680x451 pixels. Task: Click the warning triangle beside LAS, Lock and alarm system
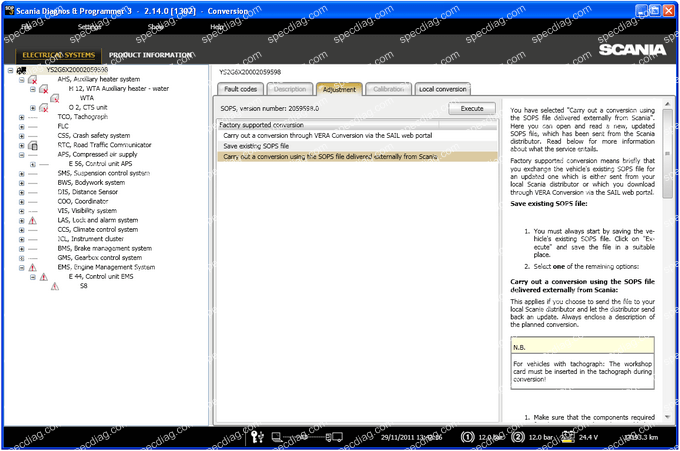33,221
